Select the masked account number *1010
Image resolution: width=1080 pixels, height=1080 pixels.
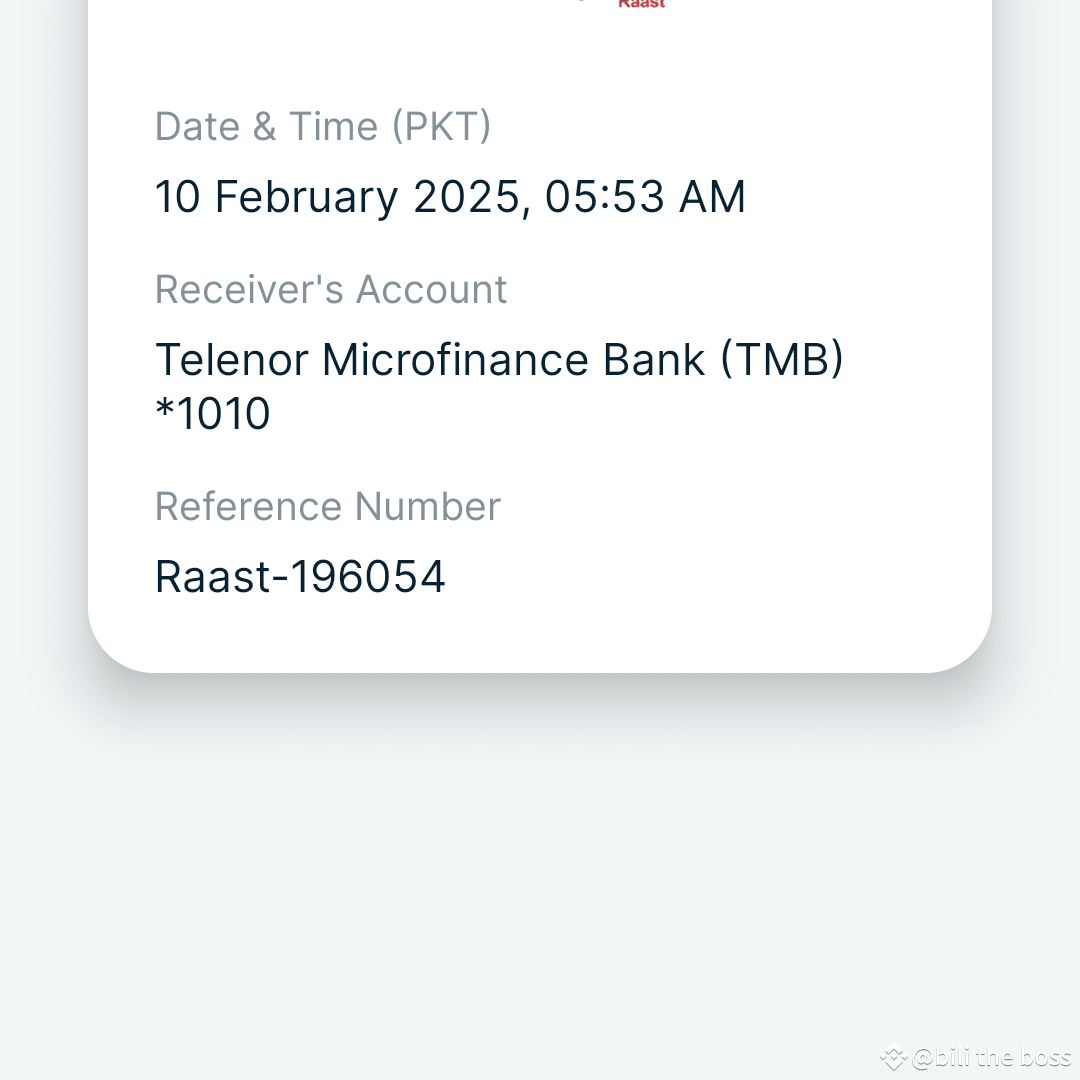tap(213, 413)
